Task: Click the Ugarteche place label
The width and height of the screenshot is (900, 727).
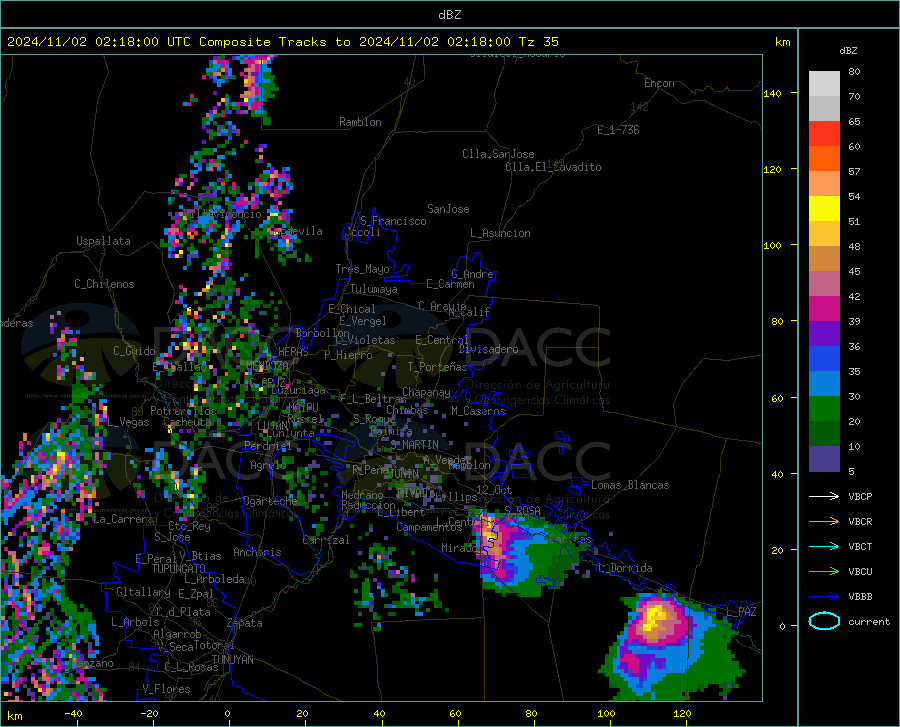Action: pos(270,500)
